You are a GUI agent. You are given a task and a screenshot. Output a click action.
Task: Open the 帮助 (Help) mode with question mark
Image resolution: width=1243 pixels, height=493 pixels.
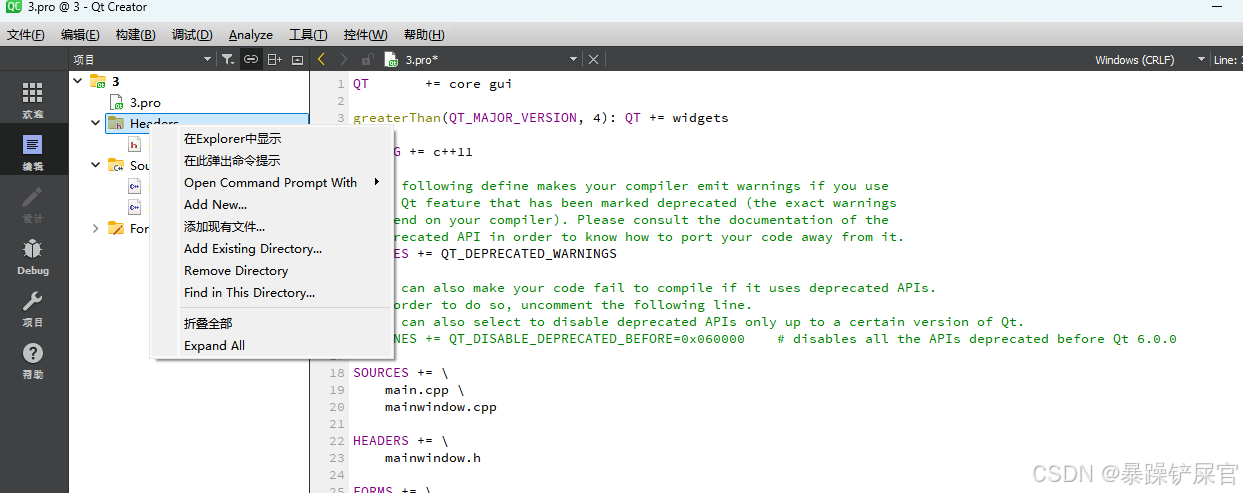coord(33,360)
